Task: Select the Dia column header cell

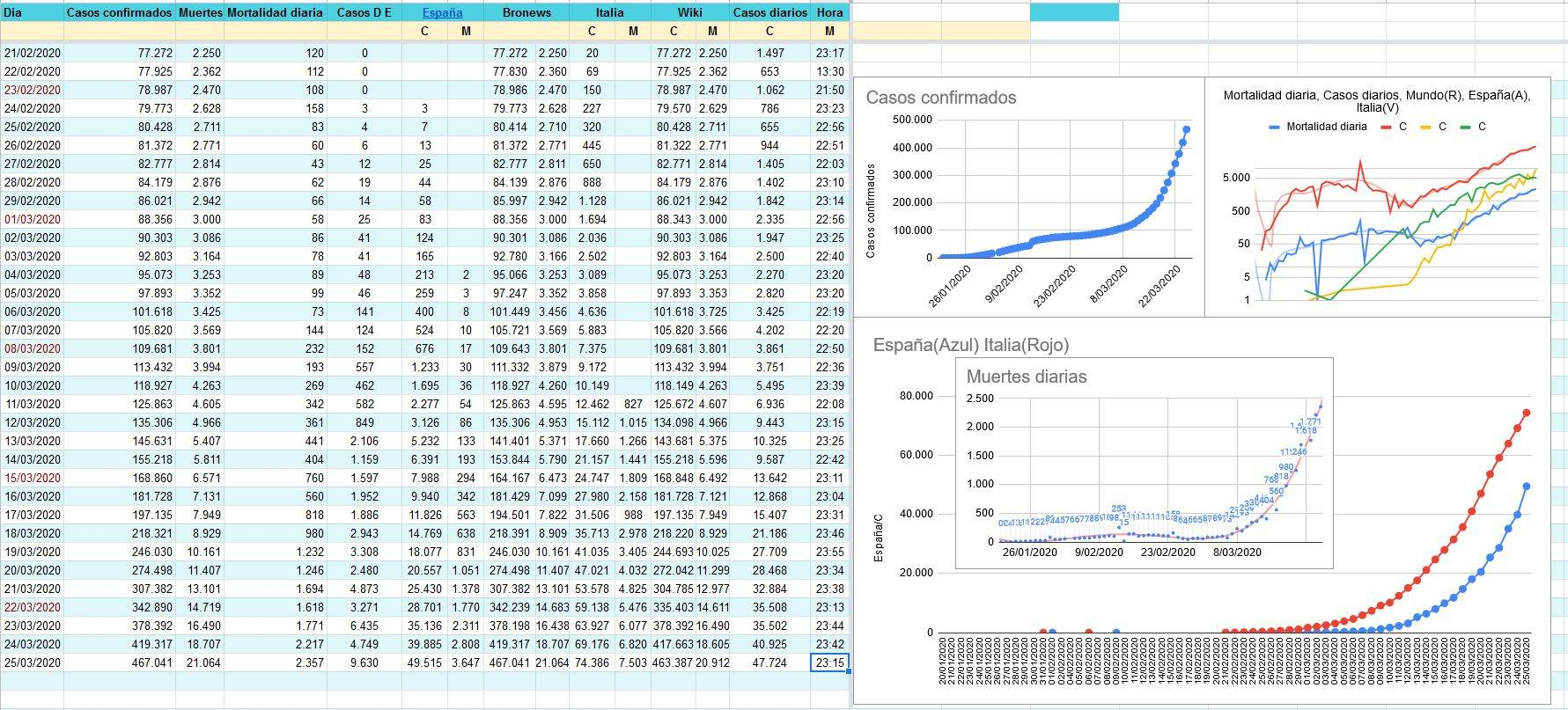Action: [x=32, y=12]
